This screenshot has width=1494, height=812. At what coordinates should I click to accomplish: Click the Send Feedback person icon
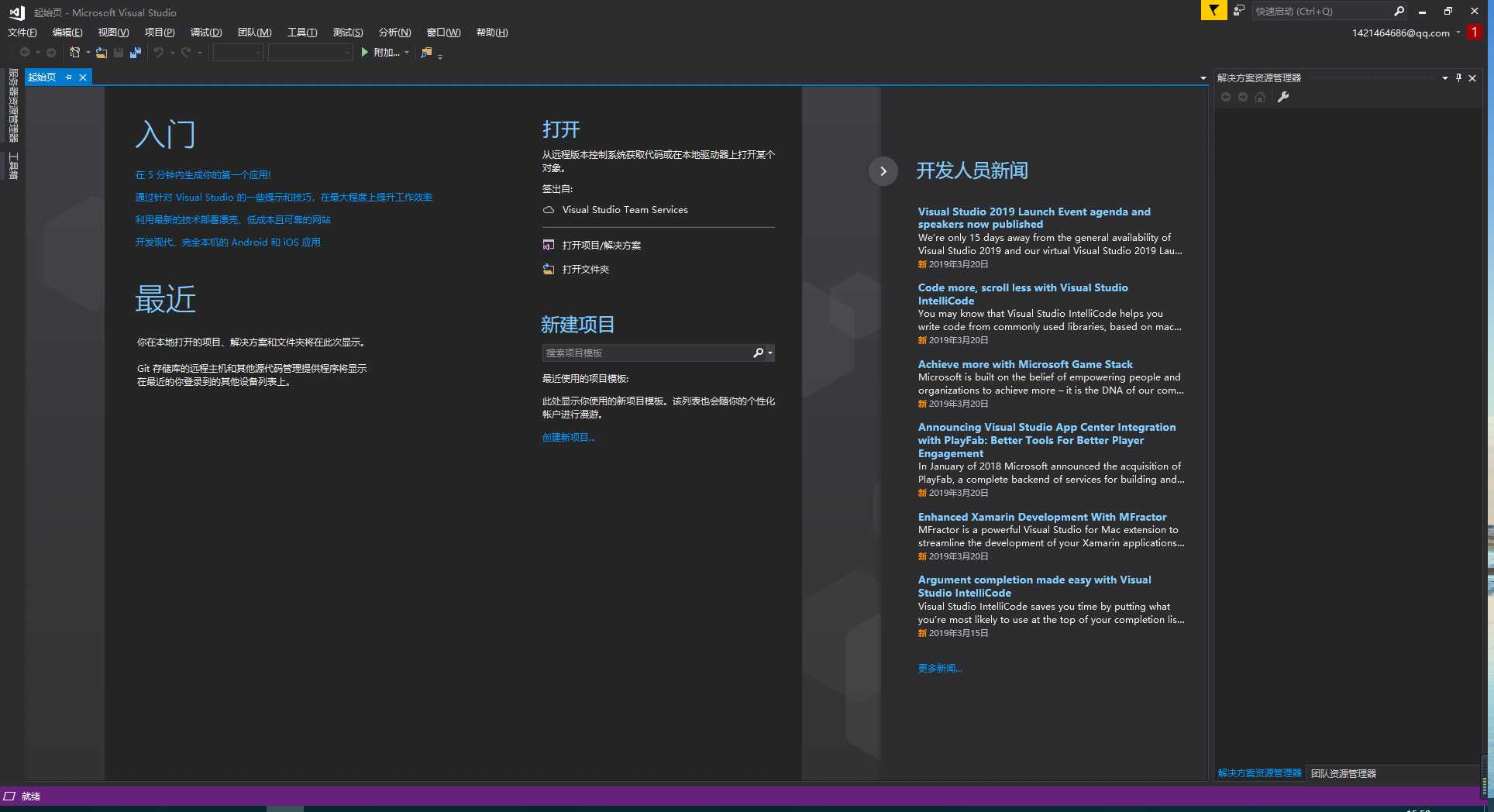click(1239, 11)
